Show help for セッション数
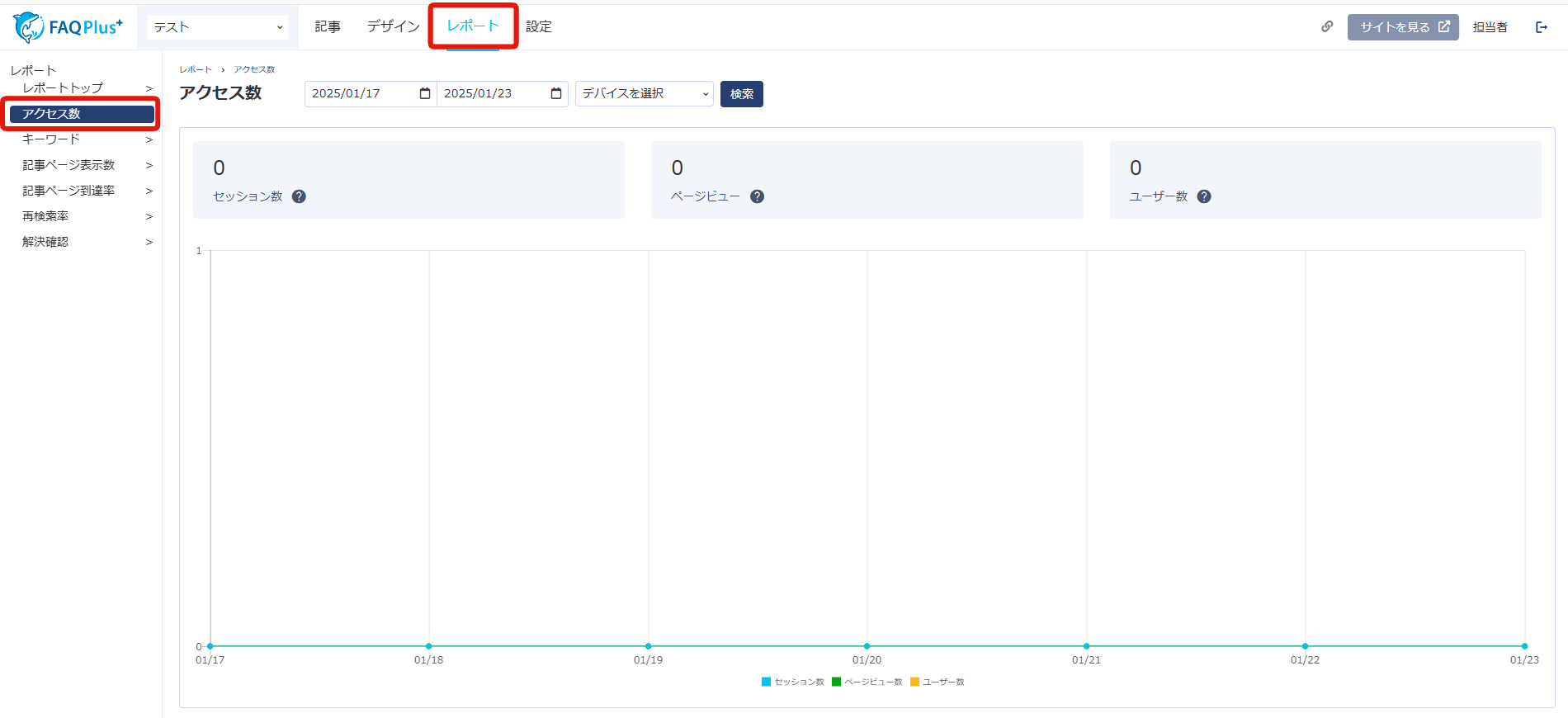1568x718 pixels. pyautogui.click(x=299, y=196)
